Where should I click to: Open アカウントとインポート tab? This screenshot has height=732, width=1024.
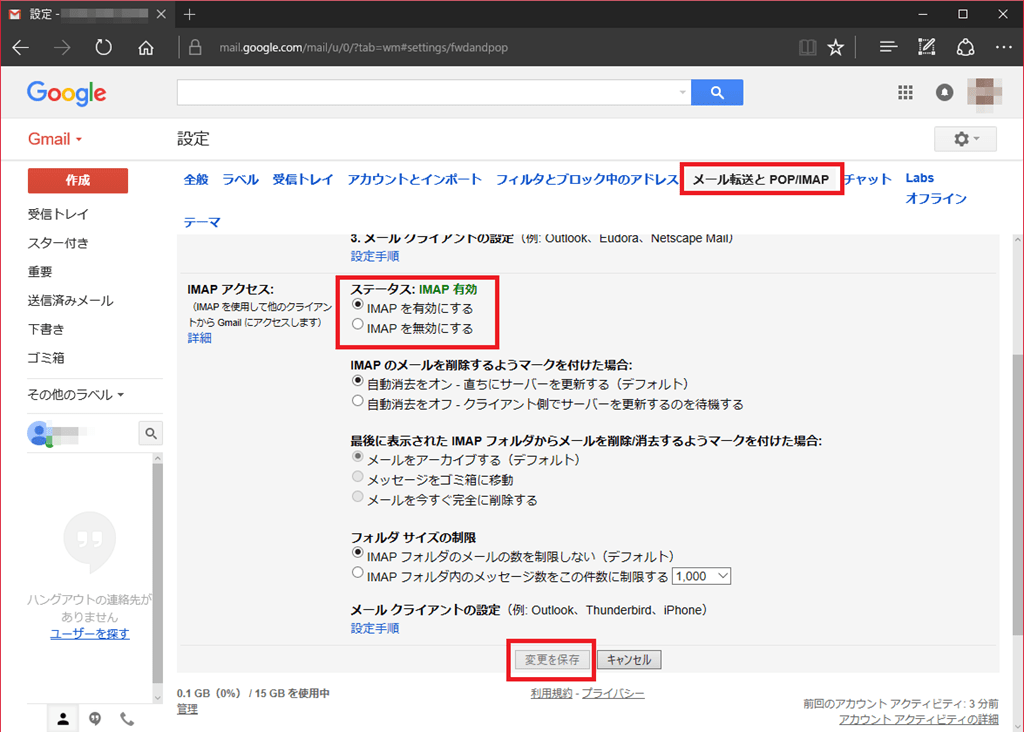point(415,180)
